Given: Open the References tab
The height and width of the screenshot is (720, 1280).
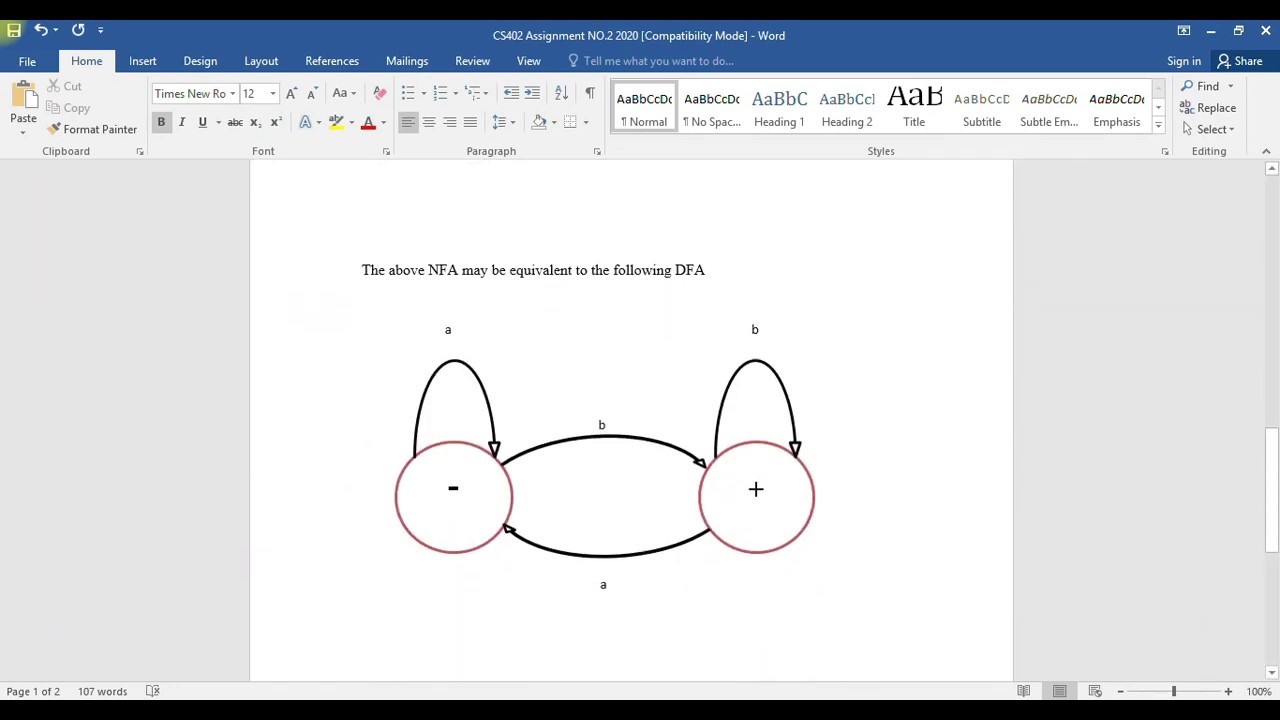Looking at the screenshot, I should 332,61.
